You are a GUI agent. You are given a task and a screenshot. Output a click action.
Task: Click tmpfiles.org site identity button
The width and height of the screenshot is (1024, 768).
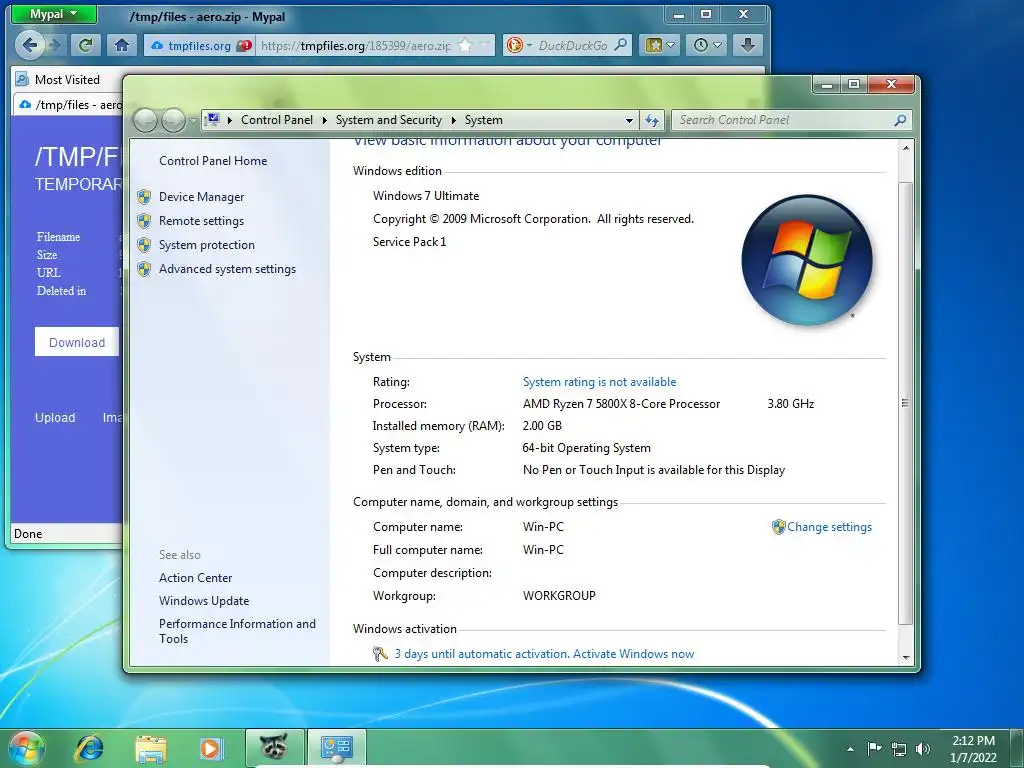(200, 46)
